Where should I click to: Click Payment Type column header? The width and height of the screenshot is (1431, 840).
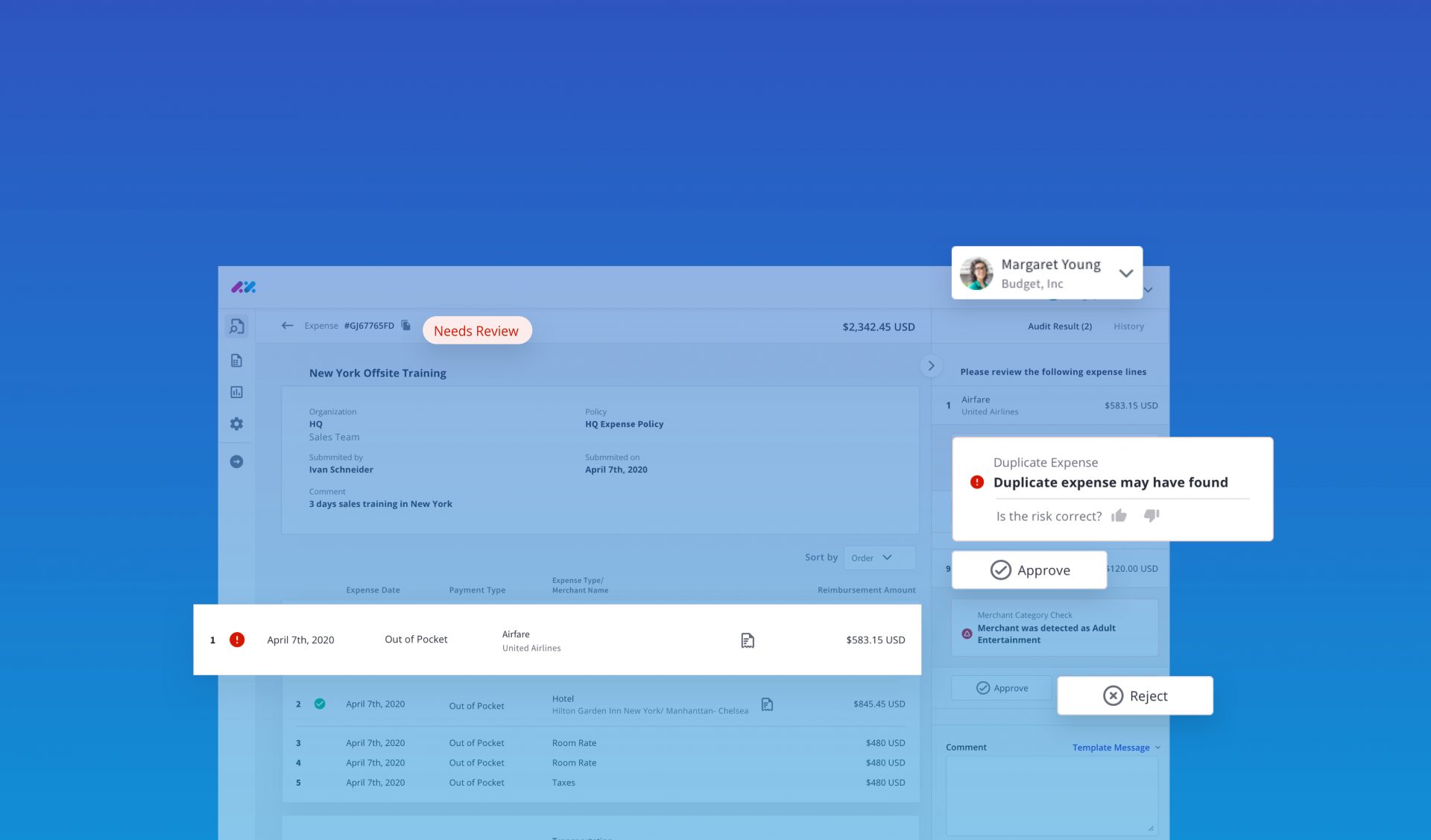[477, 590]
